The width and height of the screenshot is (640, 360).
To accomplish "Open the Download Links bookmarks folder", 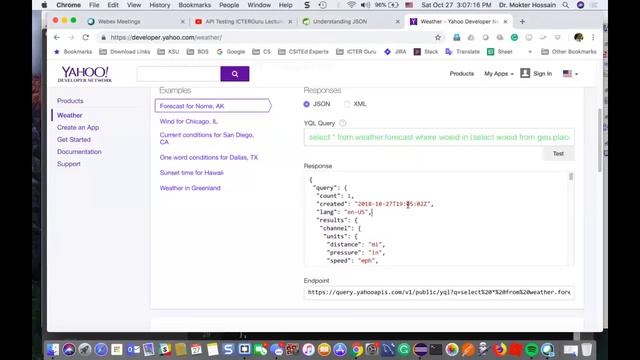I will tap(125, 52).
